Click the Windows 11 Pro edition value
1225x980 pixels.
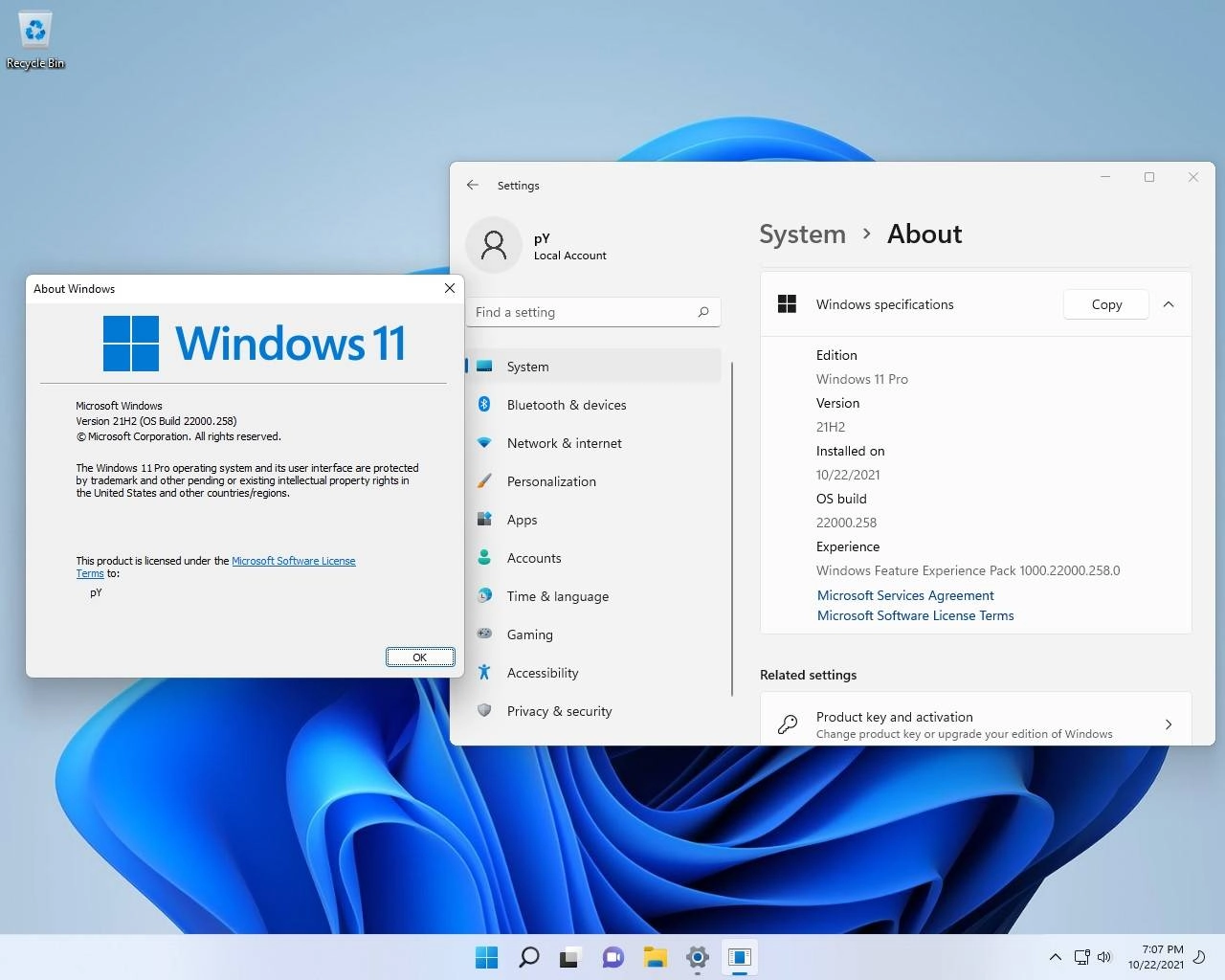click(862, 379)
